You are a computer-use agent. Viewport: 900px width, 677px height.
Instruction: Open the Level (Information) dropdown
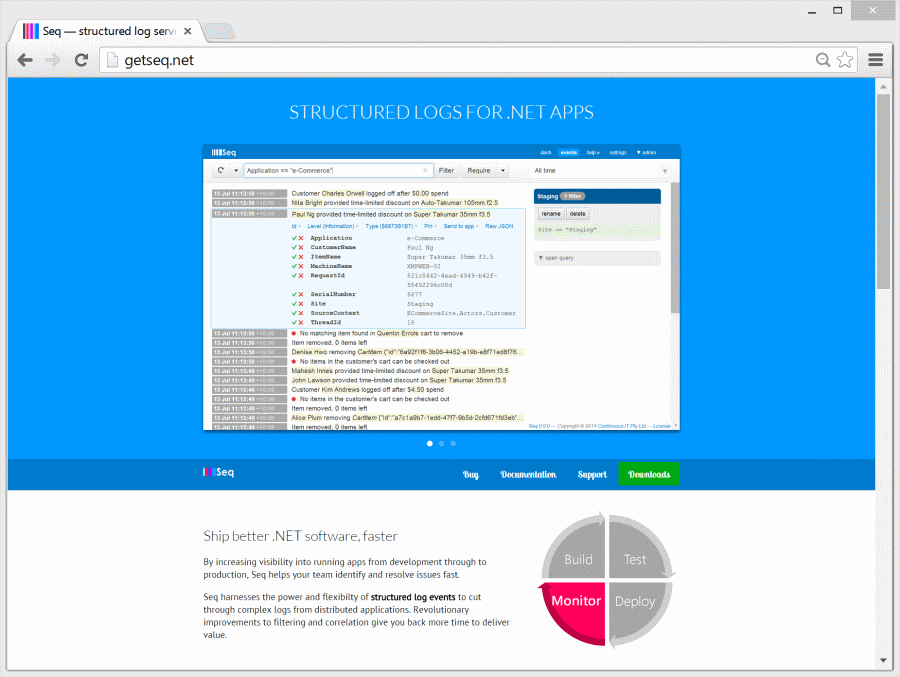tap(333, 226)
